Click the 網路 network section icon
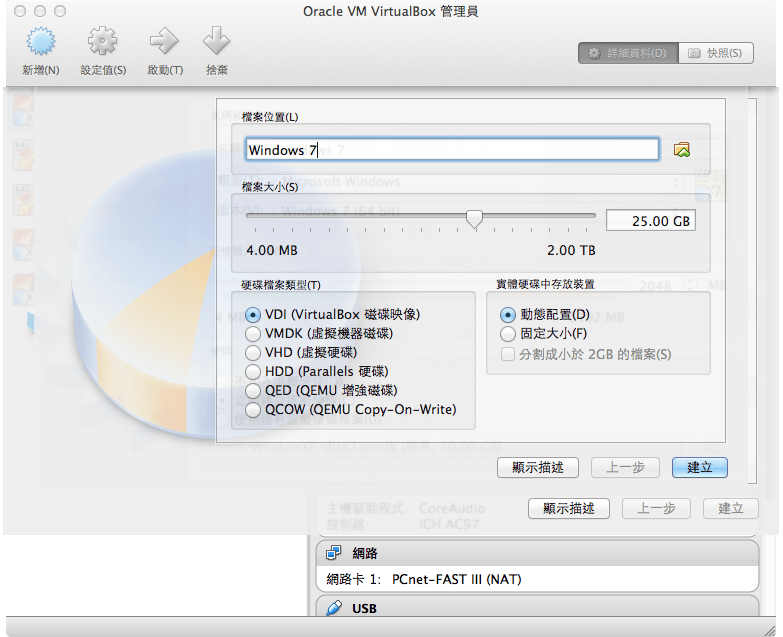 [x=334, y=553]
